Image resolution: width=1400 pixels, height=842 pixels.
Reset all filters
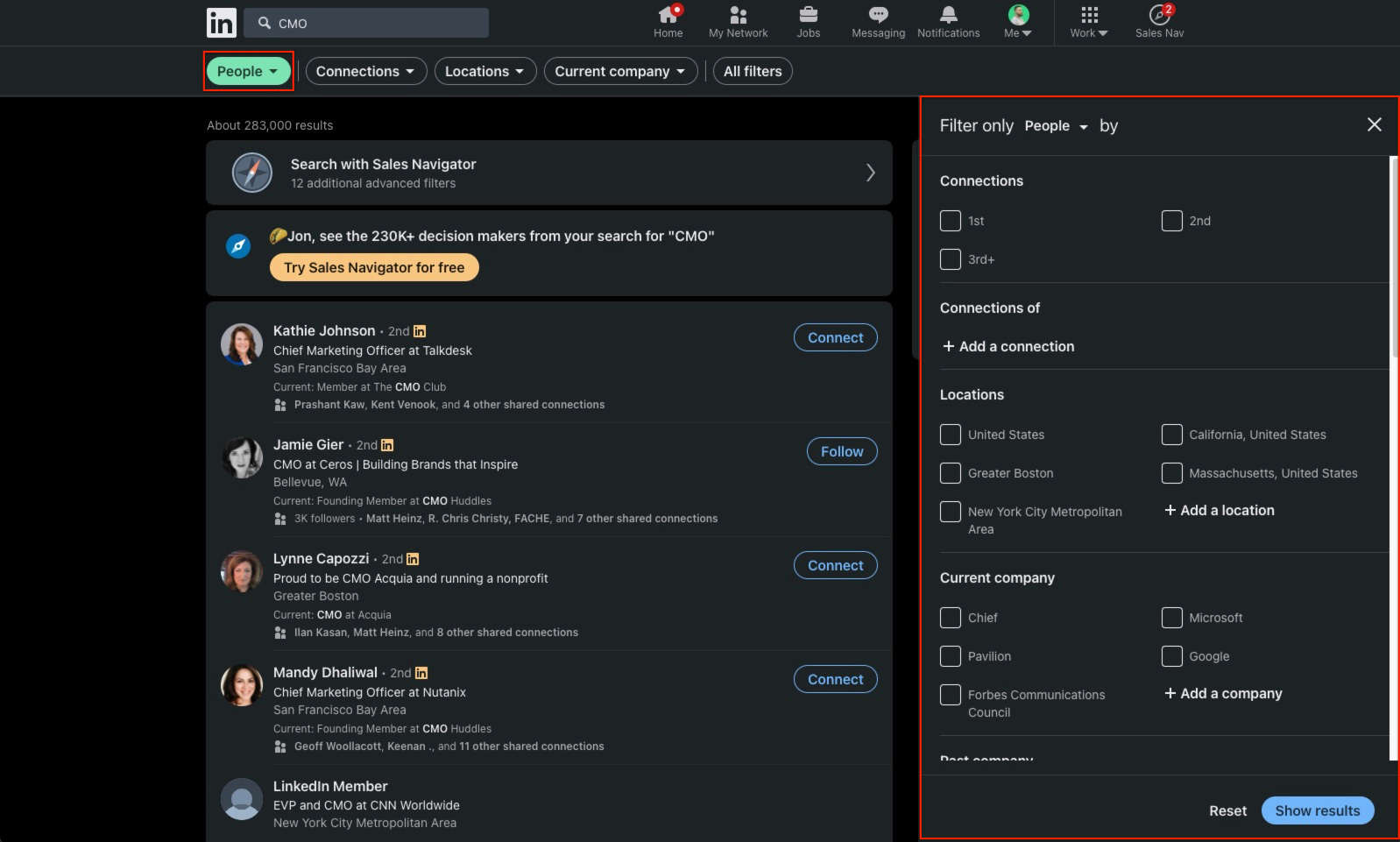1227,810
